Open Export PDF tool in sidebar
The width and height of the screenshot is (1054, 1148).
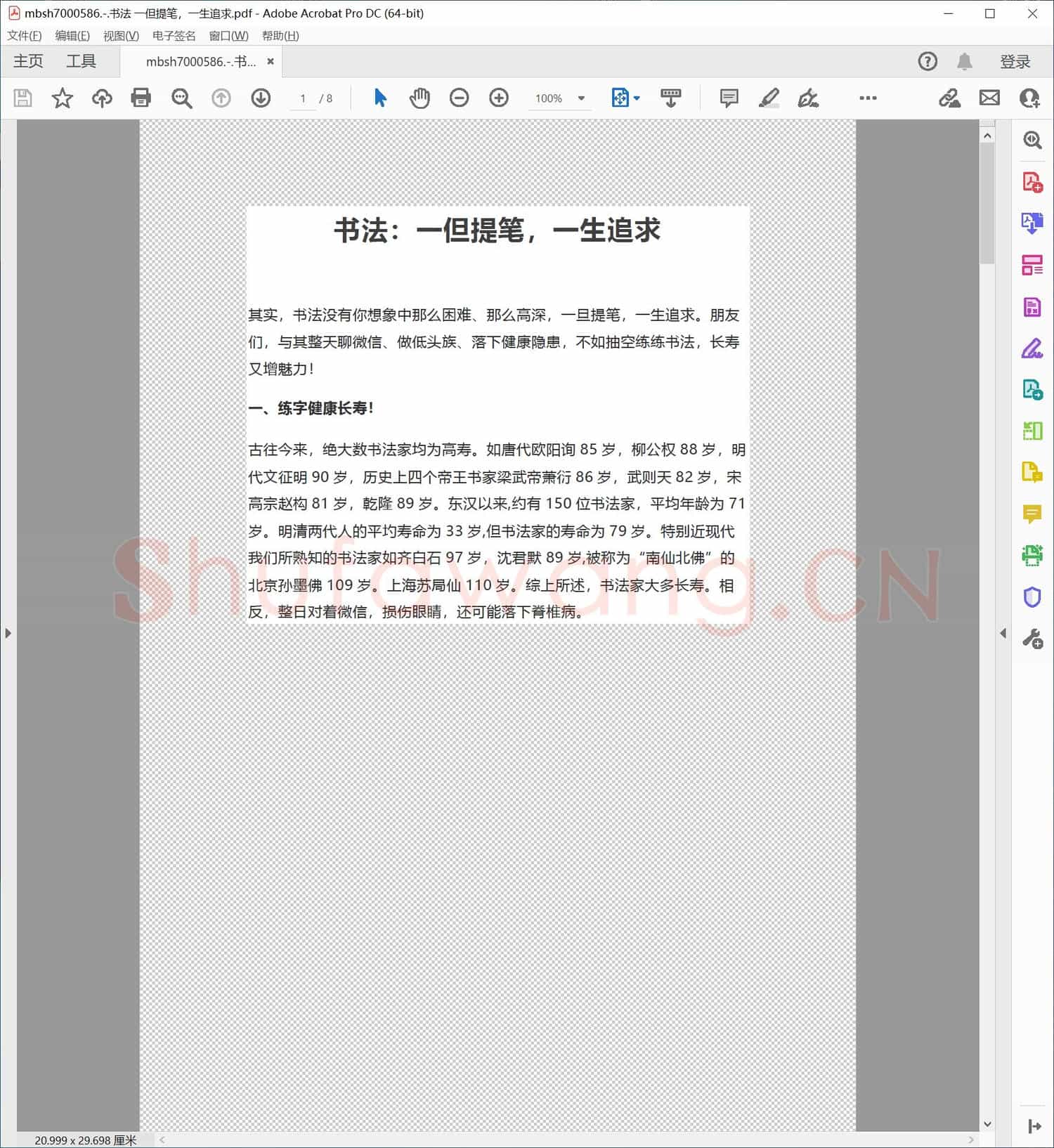click(x=1032, y=223)
